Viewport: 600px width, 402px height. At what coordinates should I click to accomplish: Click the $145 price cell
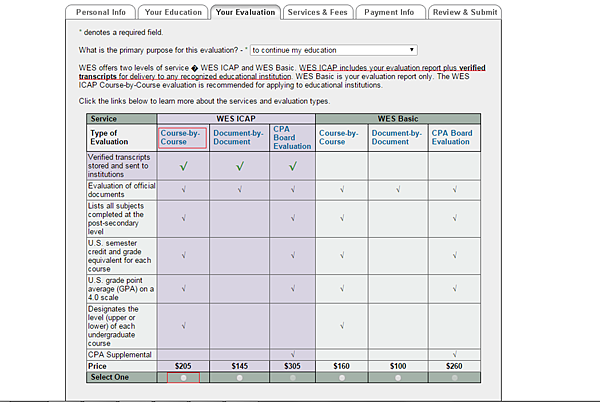(240, 366)
